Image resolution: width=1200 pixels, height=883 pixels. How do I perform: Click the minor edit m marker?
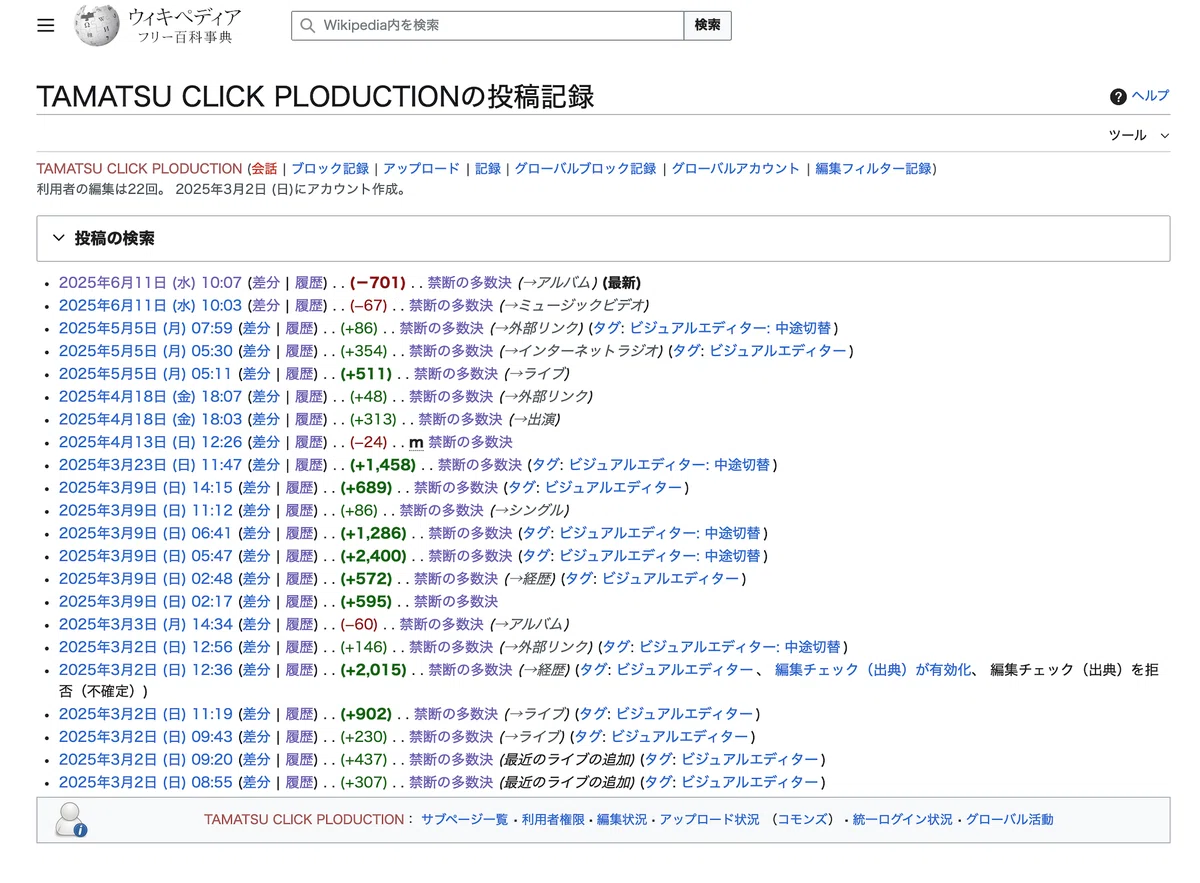click(416, 443)
